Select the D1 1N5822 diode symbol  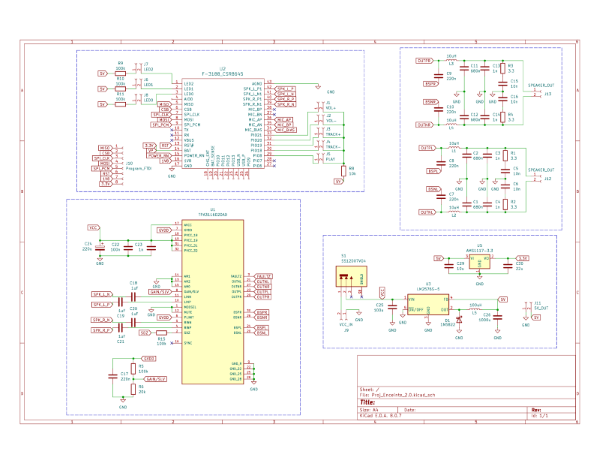pyautogui.click(x=459, y=319)
